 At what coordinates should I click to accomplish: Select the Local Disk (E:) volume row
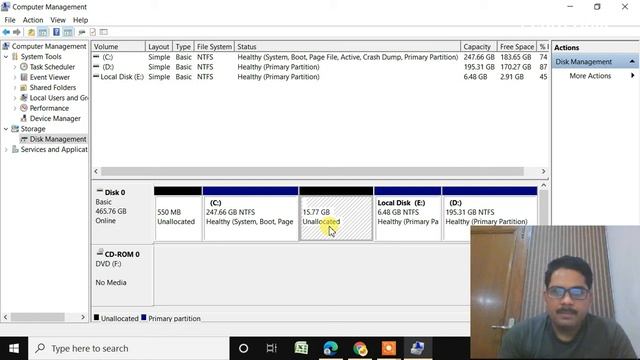tap(320, 77)
